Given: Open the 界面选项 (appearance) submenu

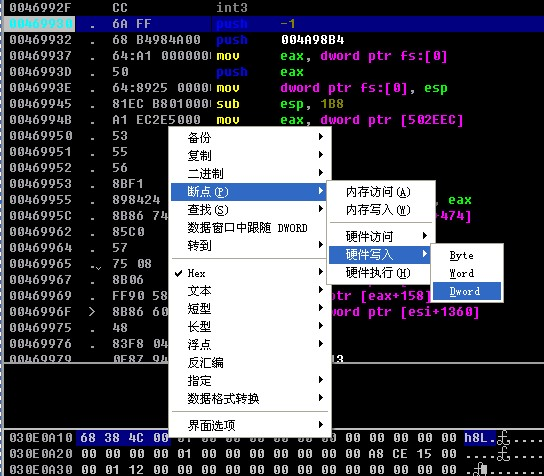Looking at the screenshot, I should 250,425.
